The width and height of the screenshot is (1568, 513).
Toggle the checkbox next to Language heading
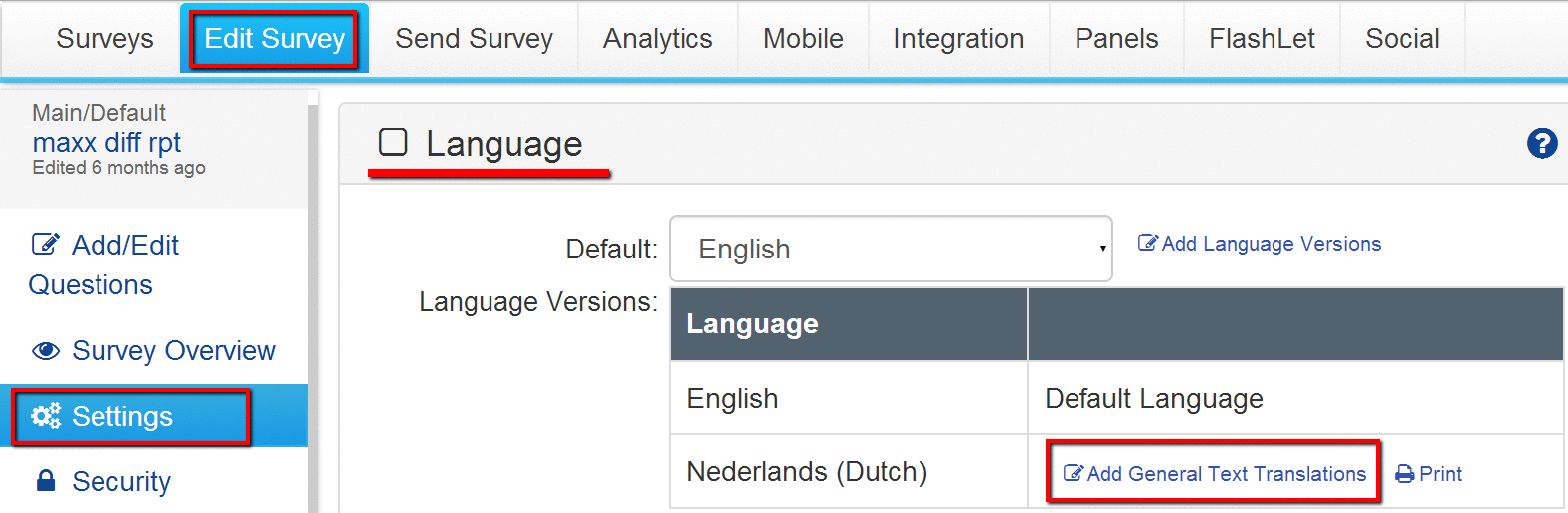[393, 143]
